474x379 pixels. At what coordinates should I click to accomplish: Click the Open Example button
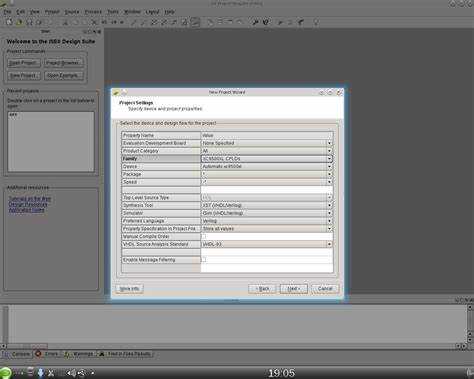click(x=63, y=76)
